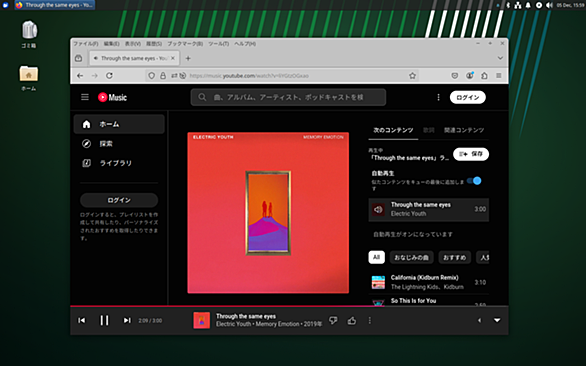
Task: Select the All filter chip
Action: 376,257
